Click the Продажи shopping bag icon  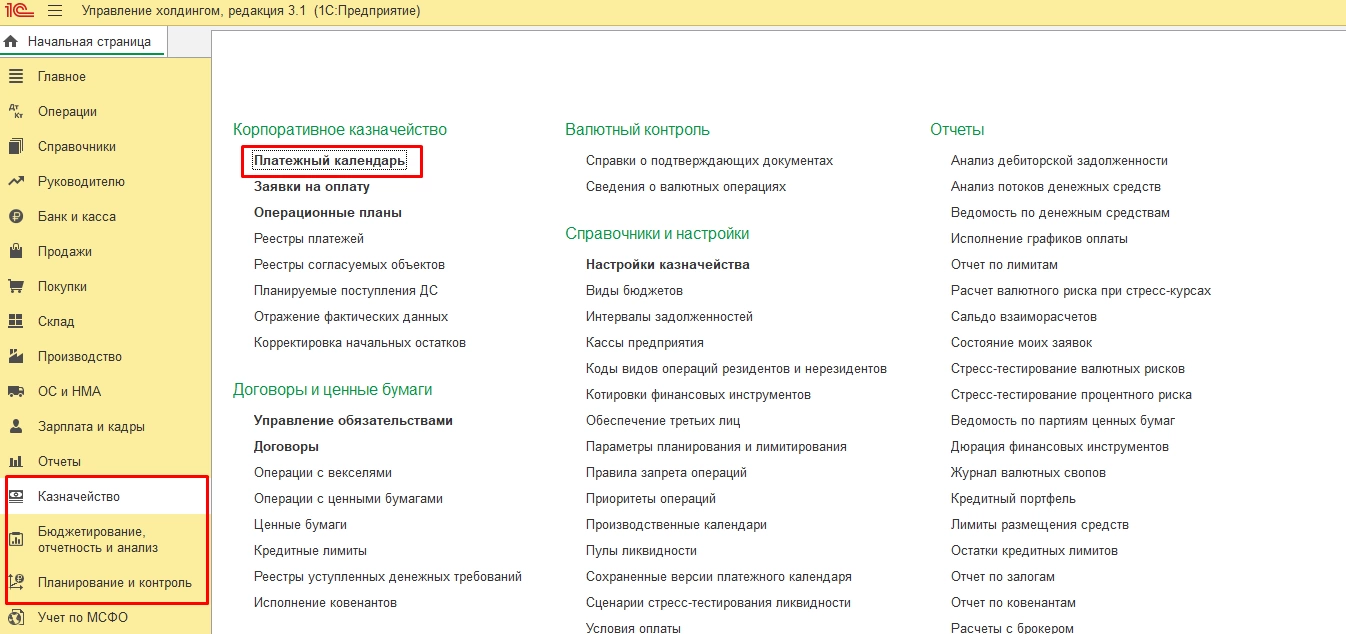(16, 252)
